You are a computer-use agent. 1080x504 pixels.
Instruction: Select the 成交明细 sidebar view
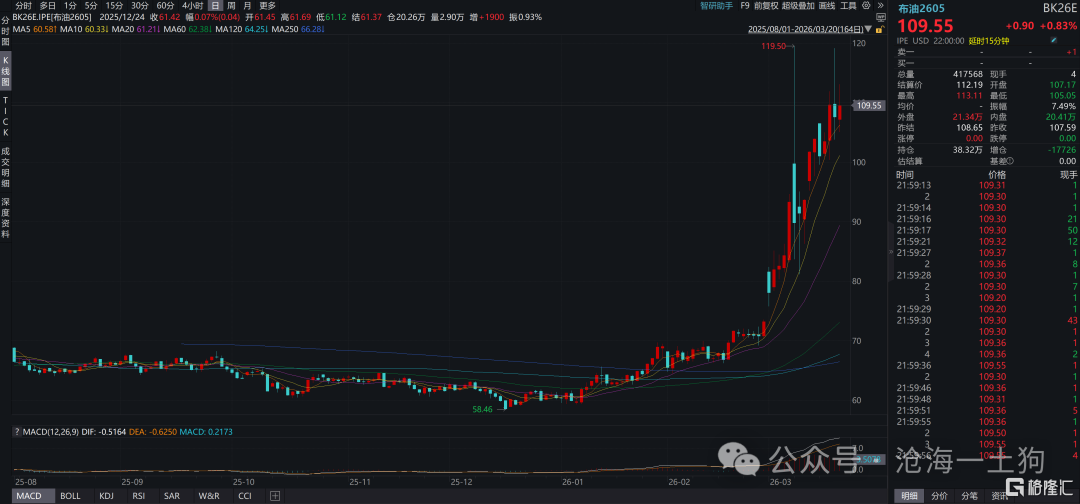click(6, 168)
